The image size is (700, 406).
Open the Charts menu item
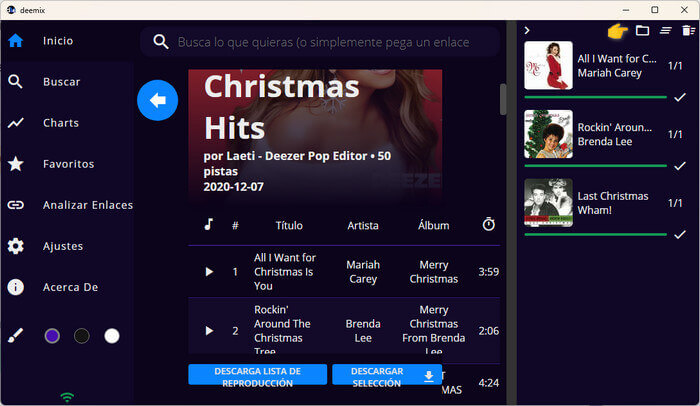[67, 123]
